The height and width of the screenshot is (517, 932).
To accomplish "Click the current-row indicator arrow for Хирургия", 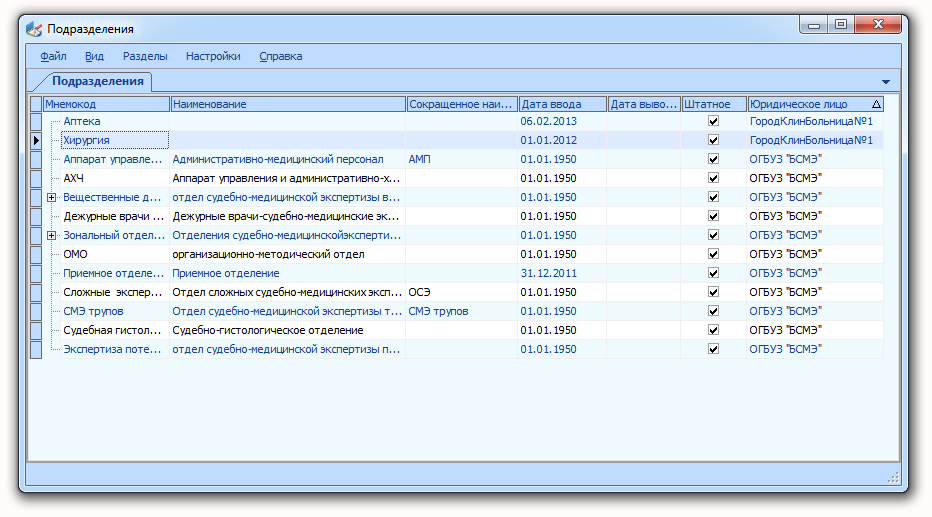I will pos(36,140).
